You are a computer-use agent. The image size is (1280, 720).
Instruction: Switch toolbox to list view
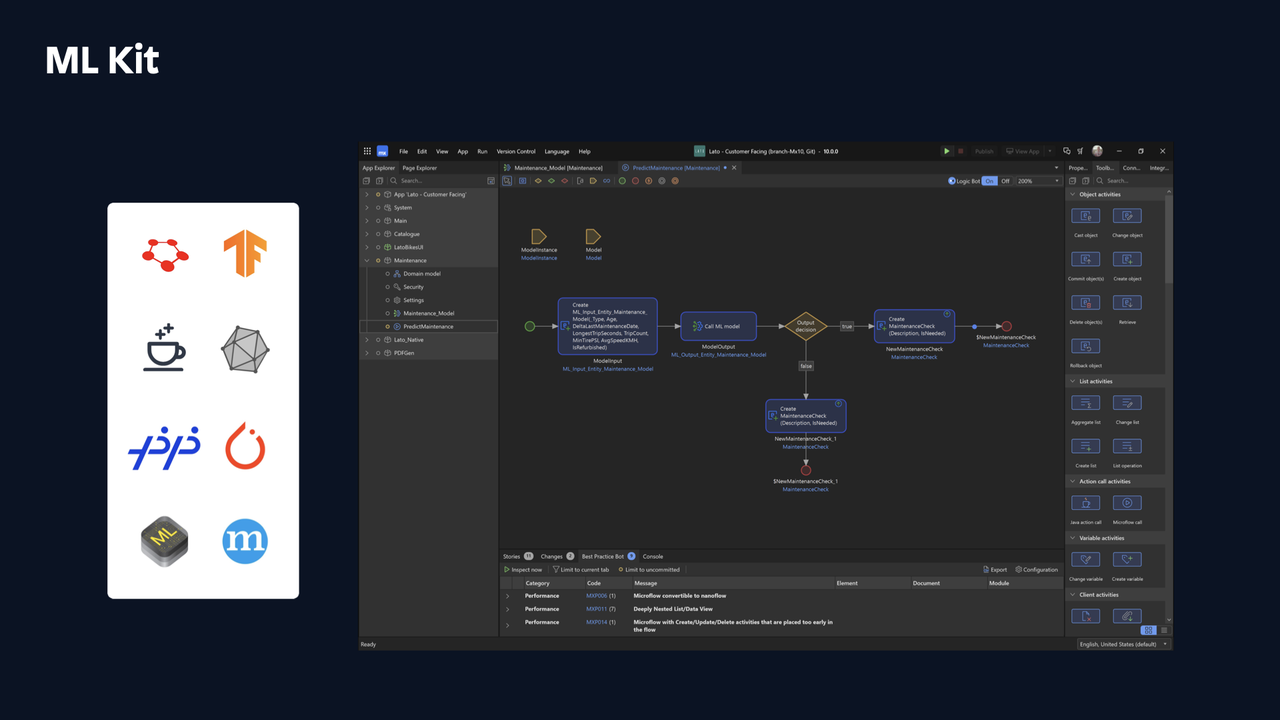[x=1163, y=630]
